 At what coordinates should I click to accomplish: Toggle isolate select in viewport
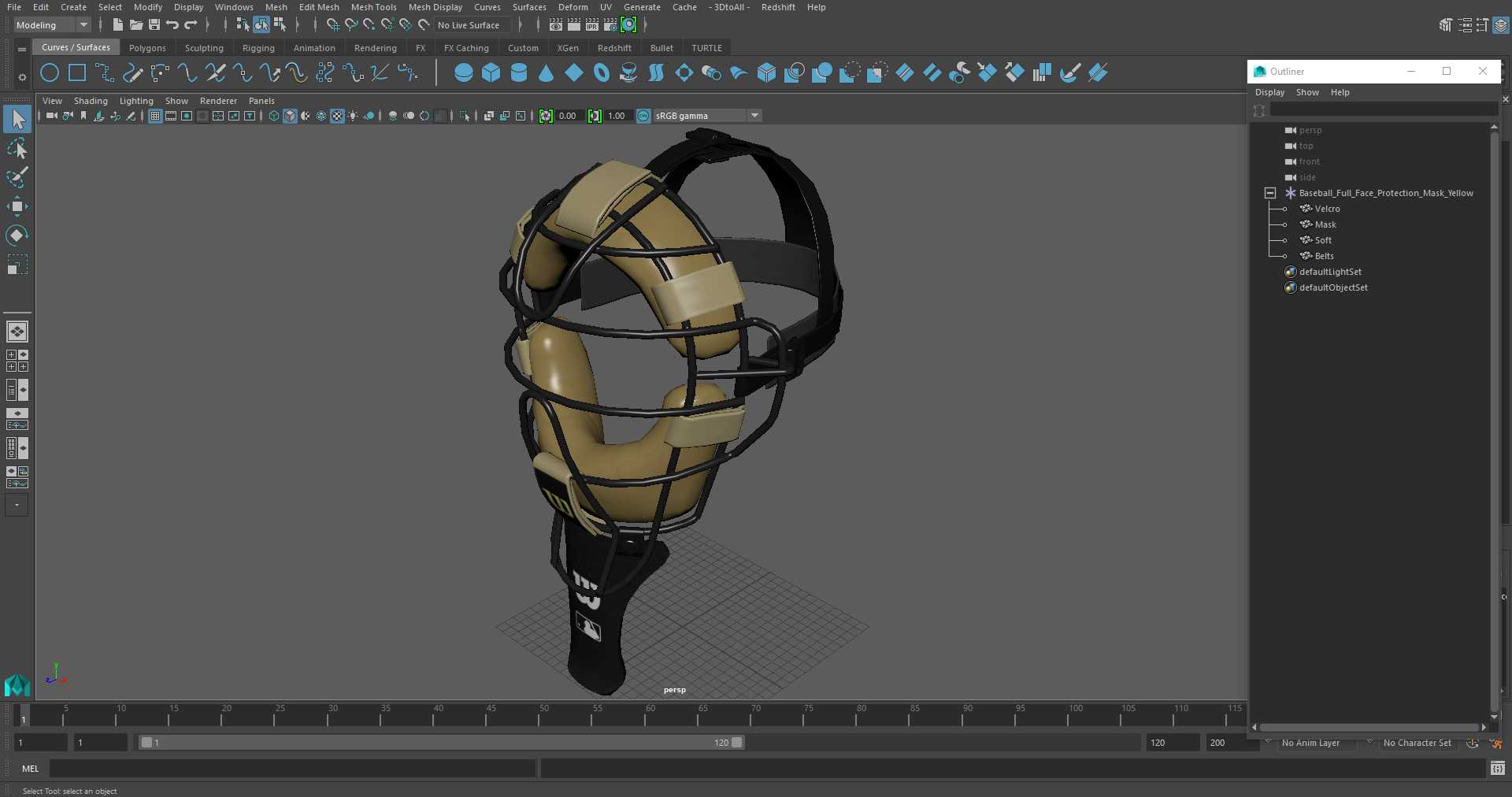(x=465, y=116)
